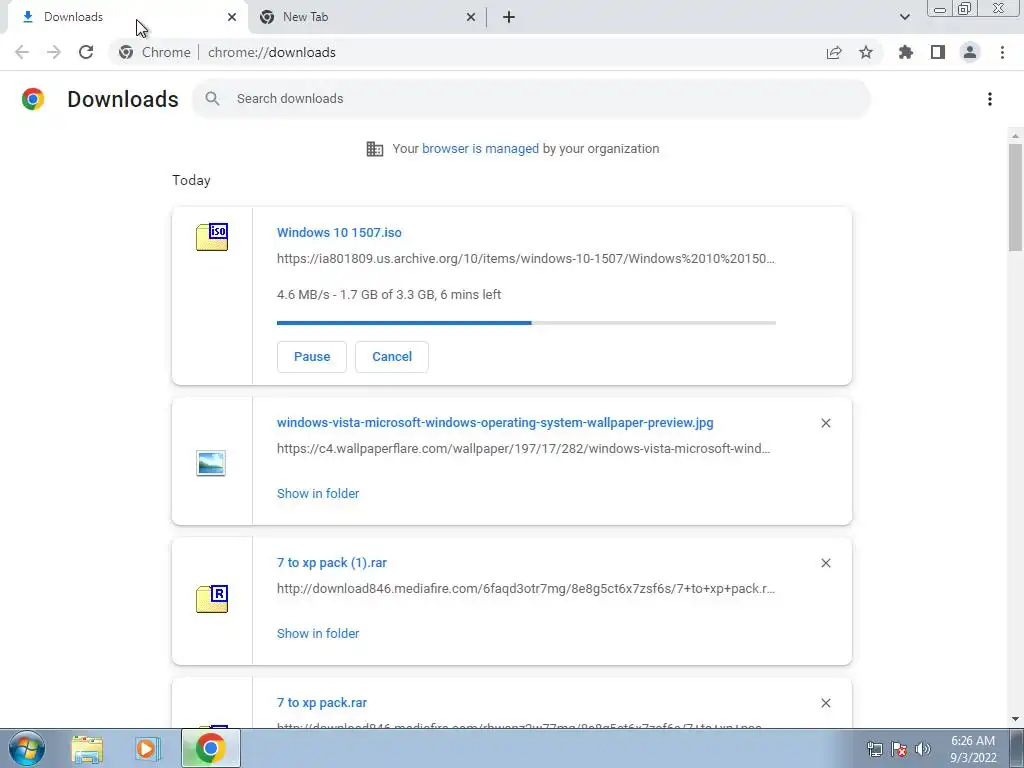The height and width of the screenshot is (768, 1024).
Task: Close the New Tab tab
Action: click(x=471, y=17)
